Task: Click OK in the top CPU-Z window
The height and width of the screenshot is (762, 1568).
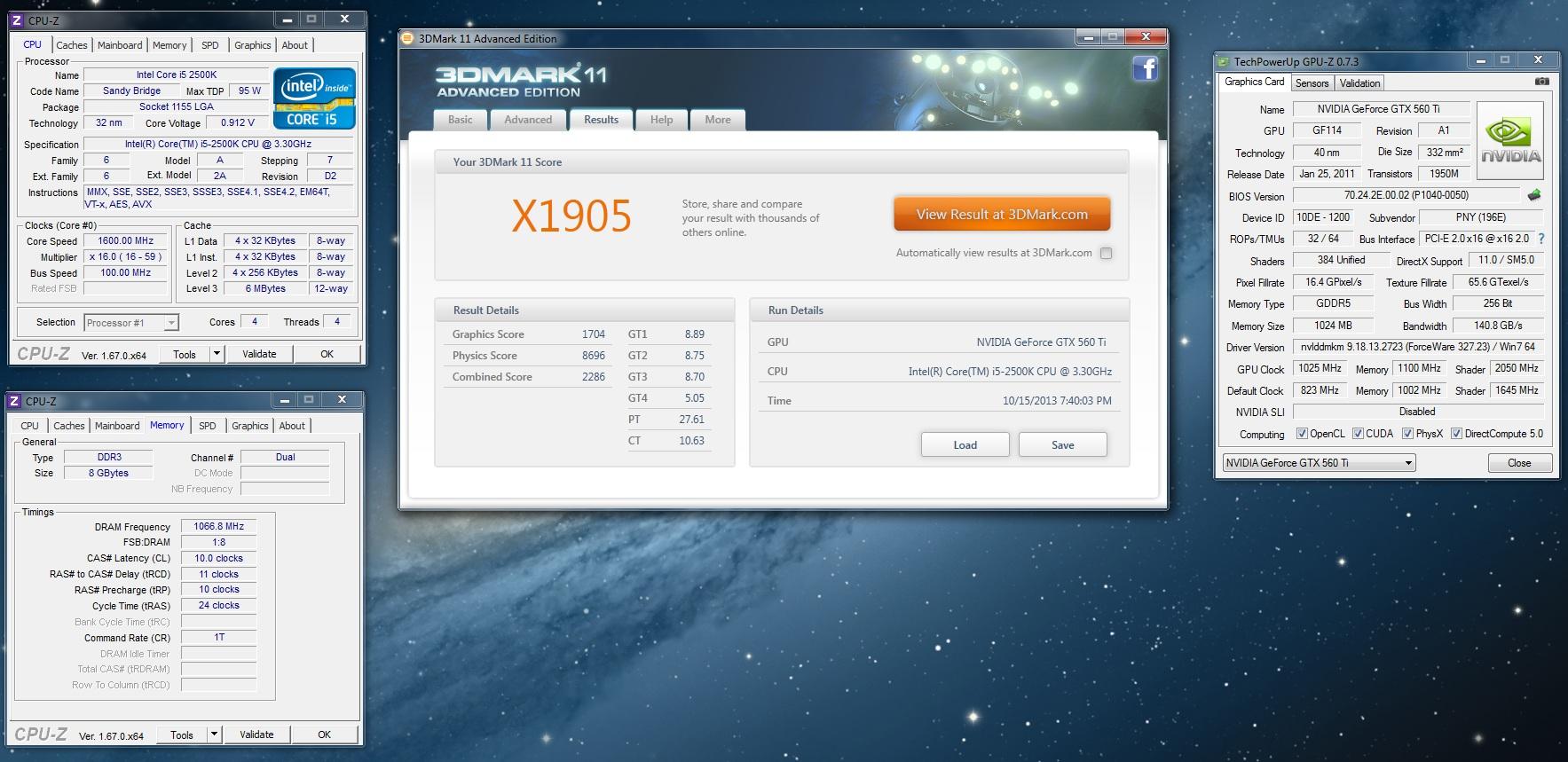Action: coord(327,354)
